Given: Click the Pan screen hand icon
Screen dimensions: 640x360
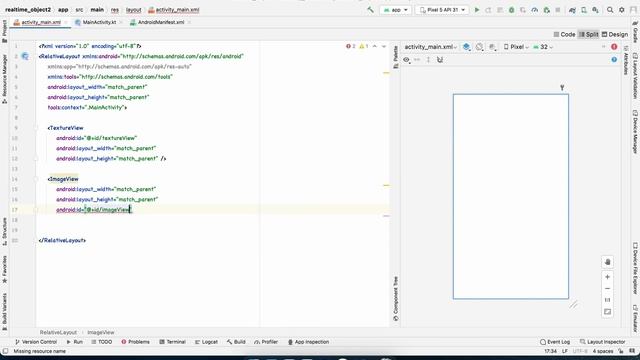Looking at the screenshot, I should [607, 262].
